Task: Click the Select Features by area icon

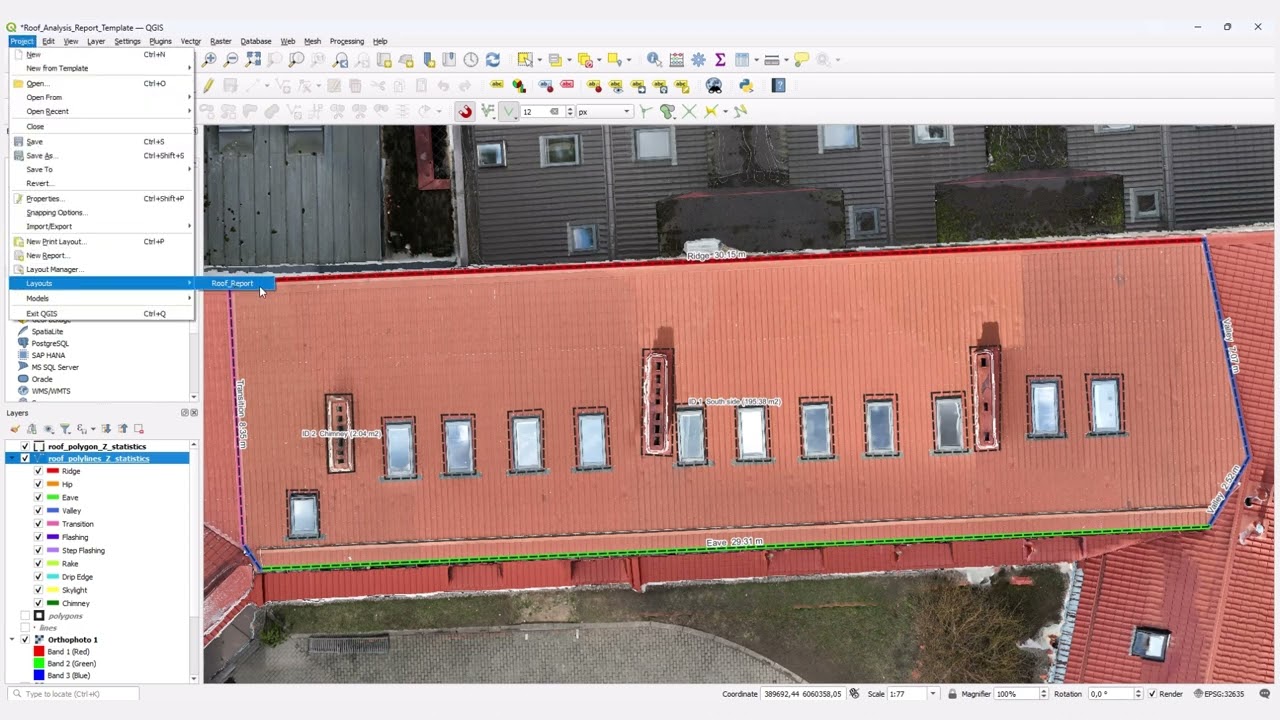Action: click(525, 60)
